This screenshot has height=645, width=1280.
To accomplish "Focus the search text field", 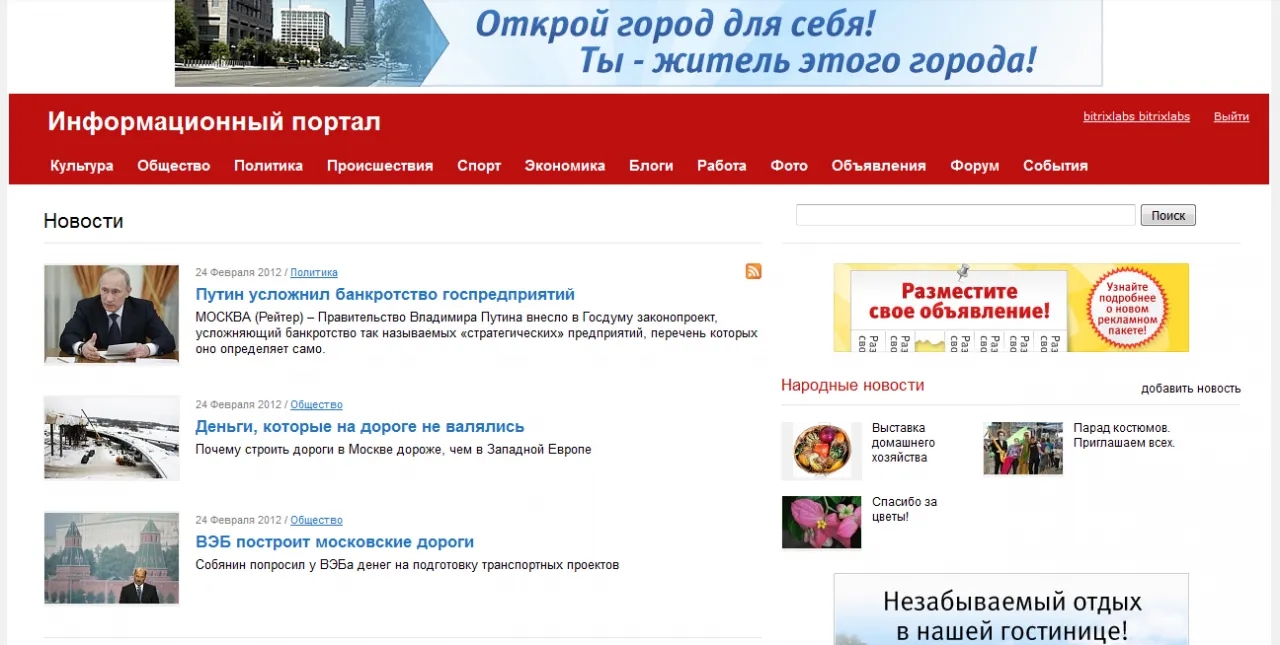I will pyautogui.click(x=965, y=215).
